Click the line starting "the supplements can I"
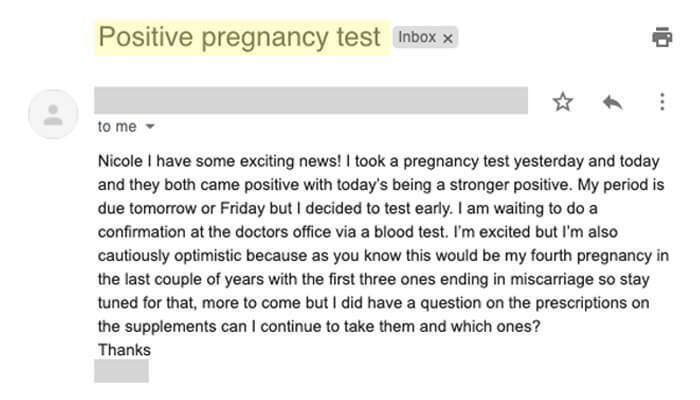The image size is (700, 400). pos(319,326)
